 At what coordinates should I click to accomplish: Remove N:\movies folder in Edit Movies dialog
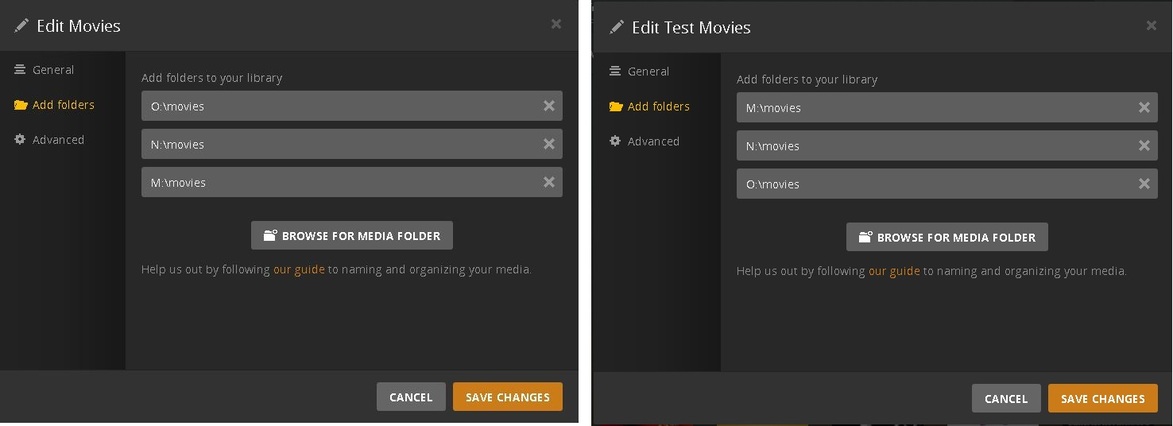549,144
